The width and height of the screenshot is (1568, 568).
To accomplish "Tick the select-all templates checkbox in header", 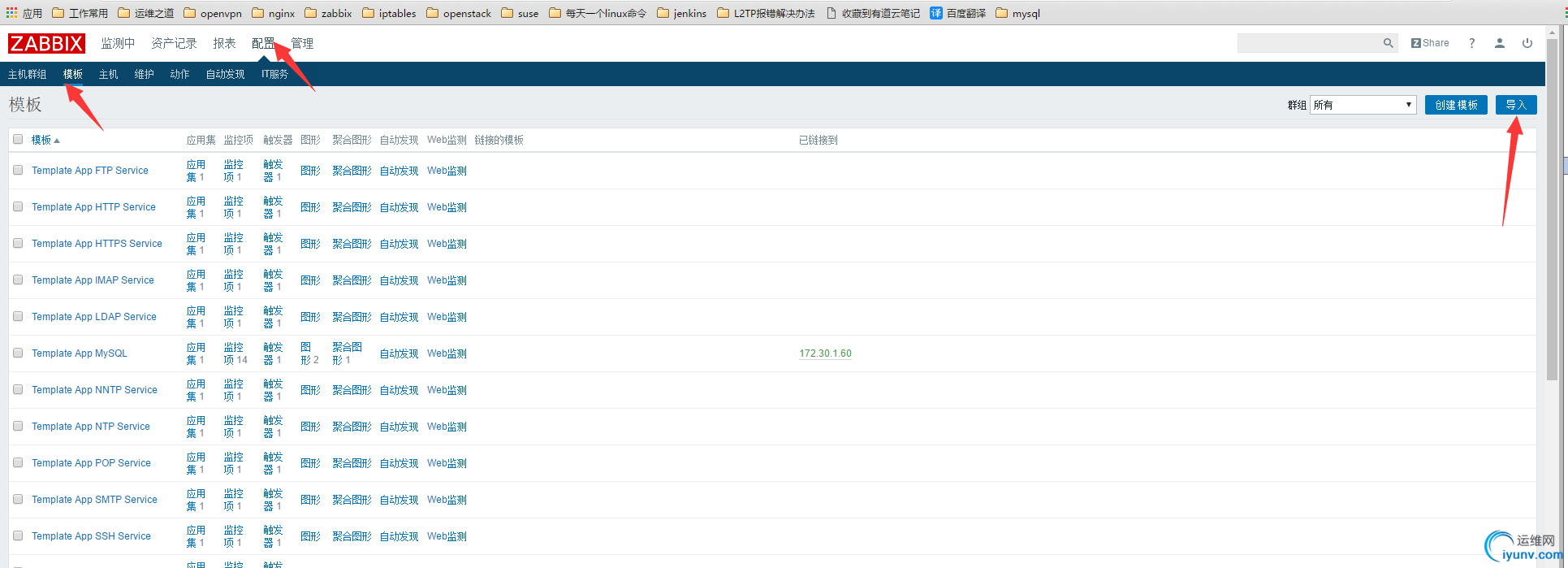I will pyautogui.click(x=18, y=139).
